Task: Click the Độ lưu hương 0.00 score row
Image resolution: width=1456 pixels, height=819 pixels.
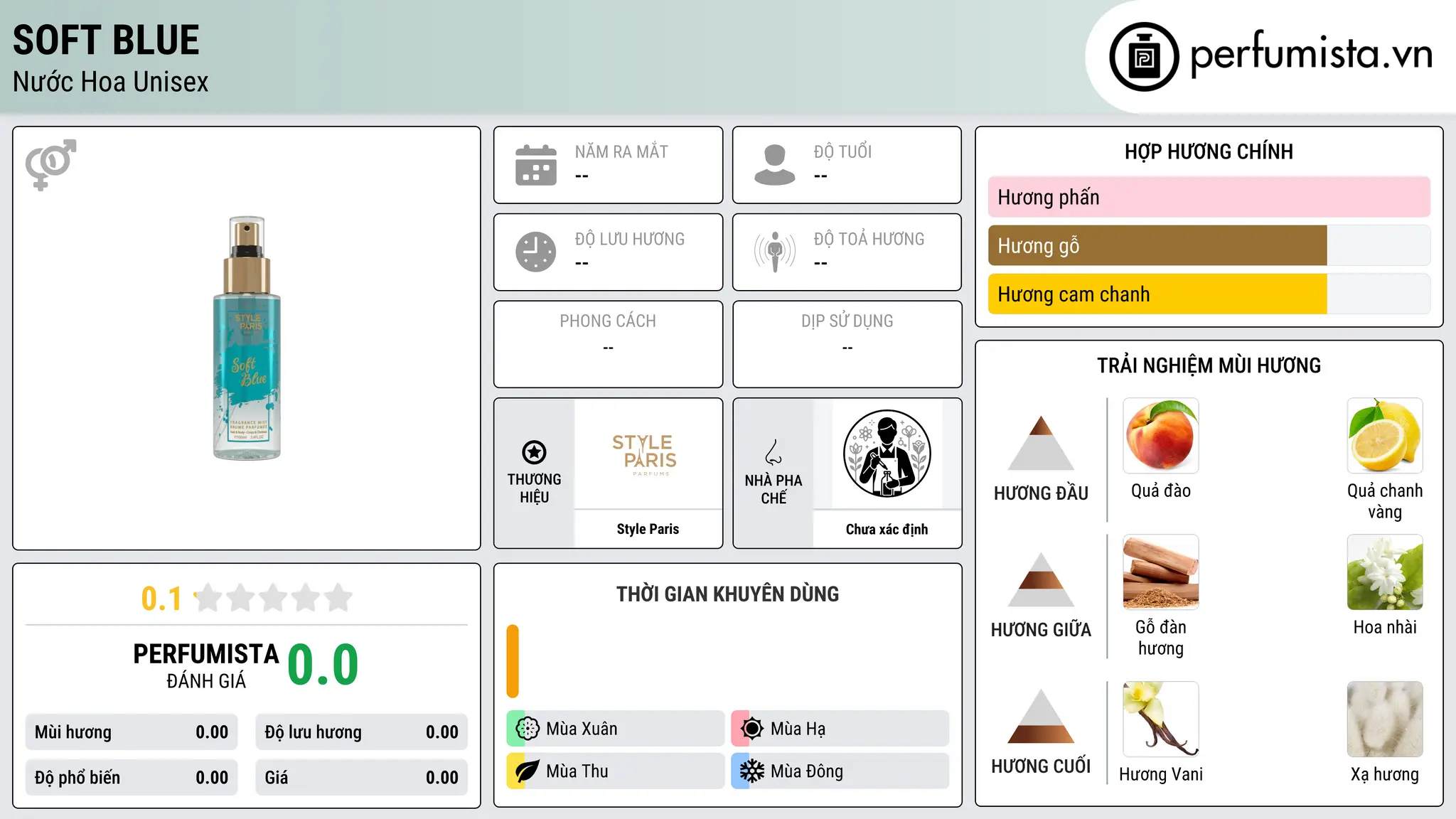Action: point(361,732)
